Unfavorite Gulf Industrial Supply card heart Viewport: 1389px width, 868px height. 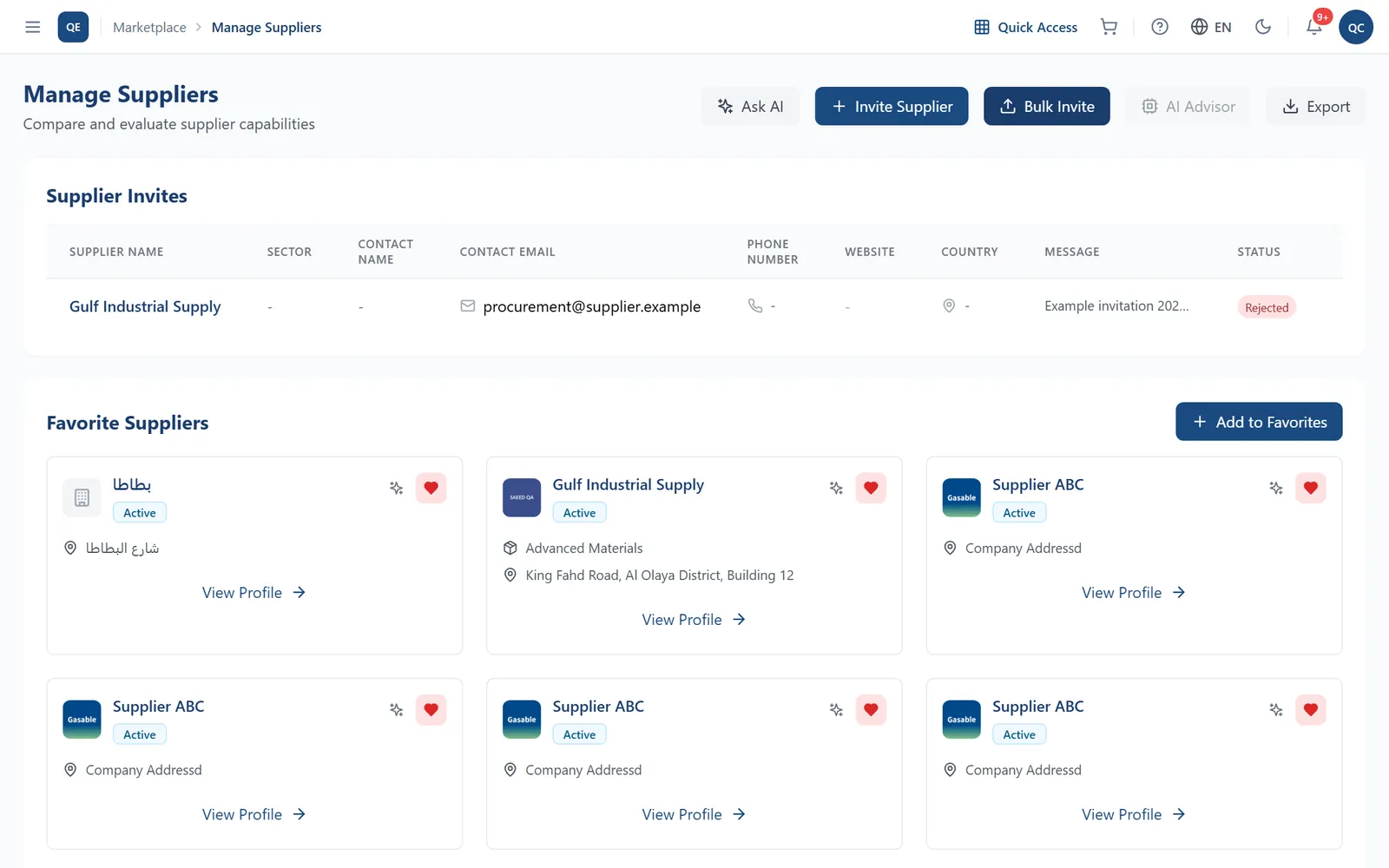pos(871,488)
